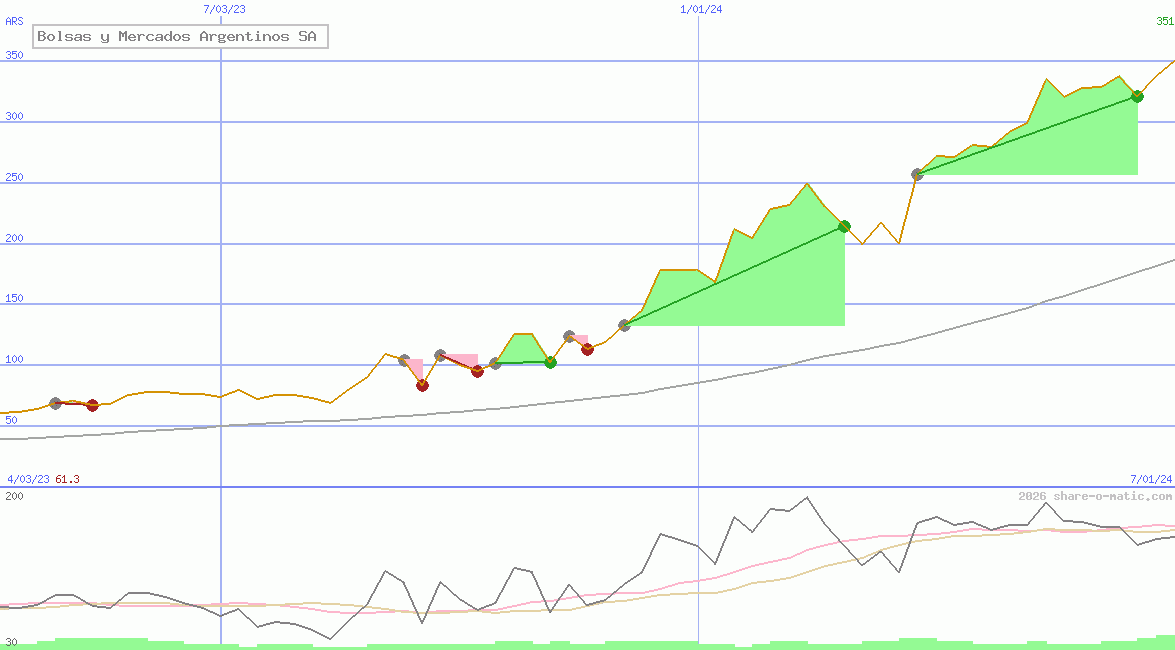The height and width of the screenshot is (650, 1175).
Task: Click the 200 label on the lower indicator panel
Action: (14, 496)
